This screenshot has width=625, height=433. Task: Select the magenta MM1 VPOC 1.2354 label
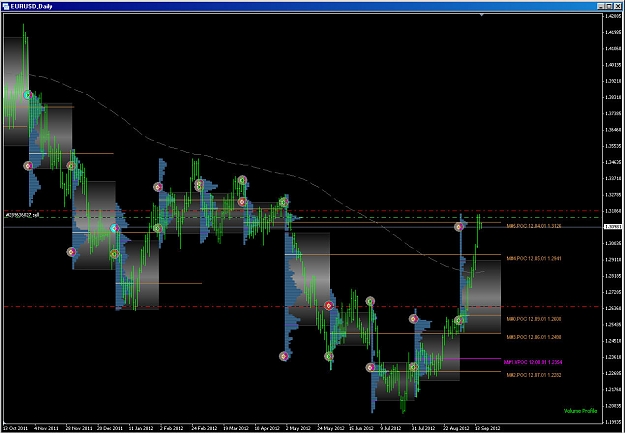click(x=533, y=362)
